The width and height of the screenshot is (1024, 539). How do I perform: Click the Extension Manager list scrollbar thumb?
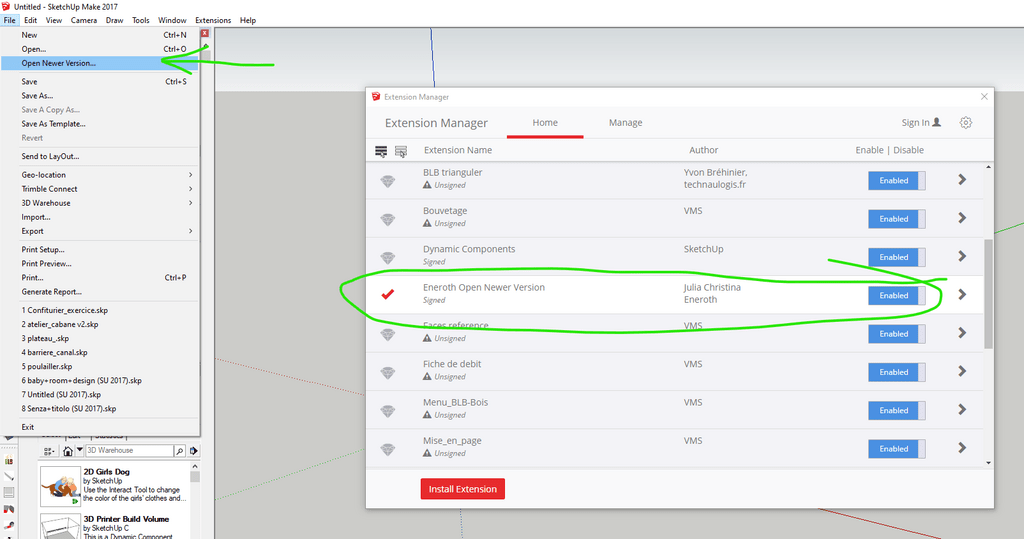988,294
